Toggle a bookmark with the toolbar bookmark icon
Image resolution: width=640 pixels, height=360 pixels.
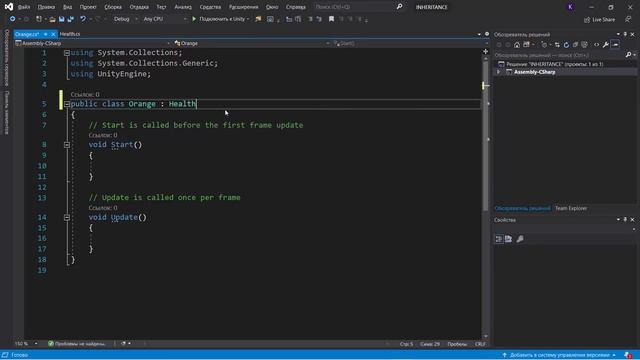(x=331, y=19)
